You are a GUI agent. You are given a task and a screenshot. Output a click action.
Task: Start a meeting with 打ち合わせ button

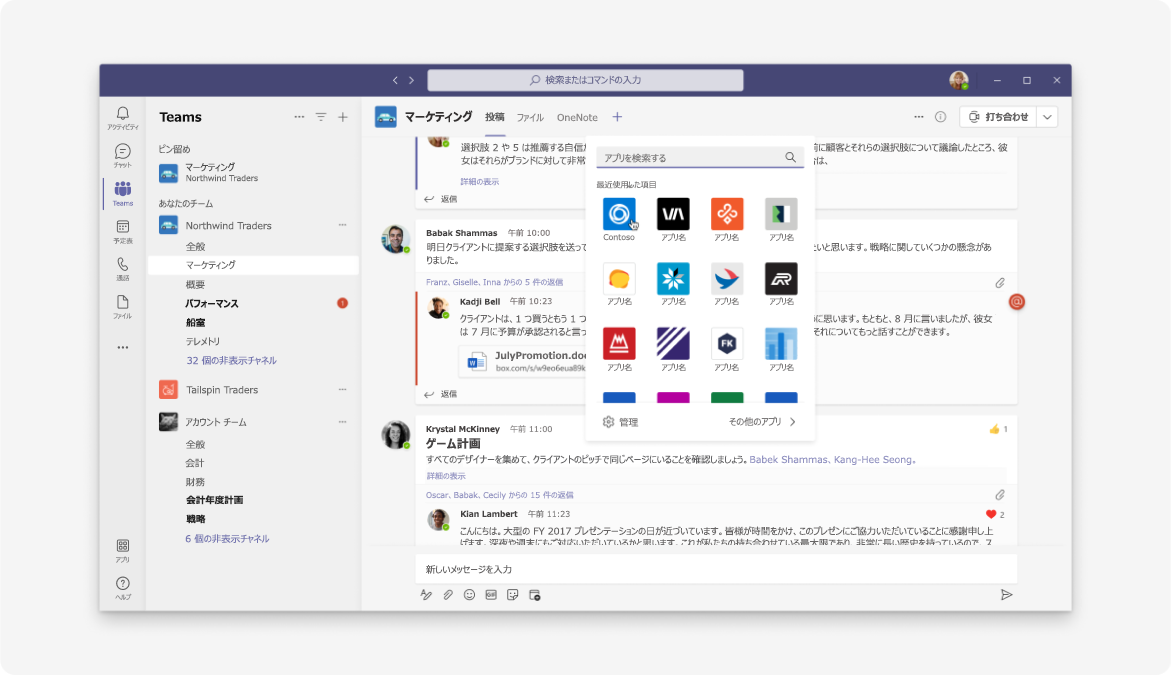pyautogui.click(x=998, y=117)
